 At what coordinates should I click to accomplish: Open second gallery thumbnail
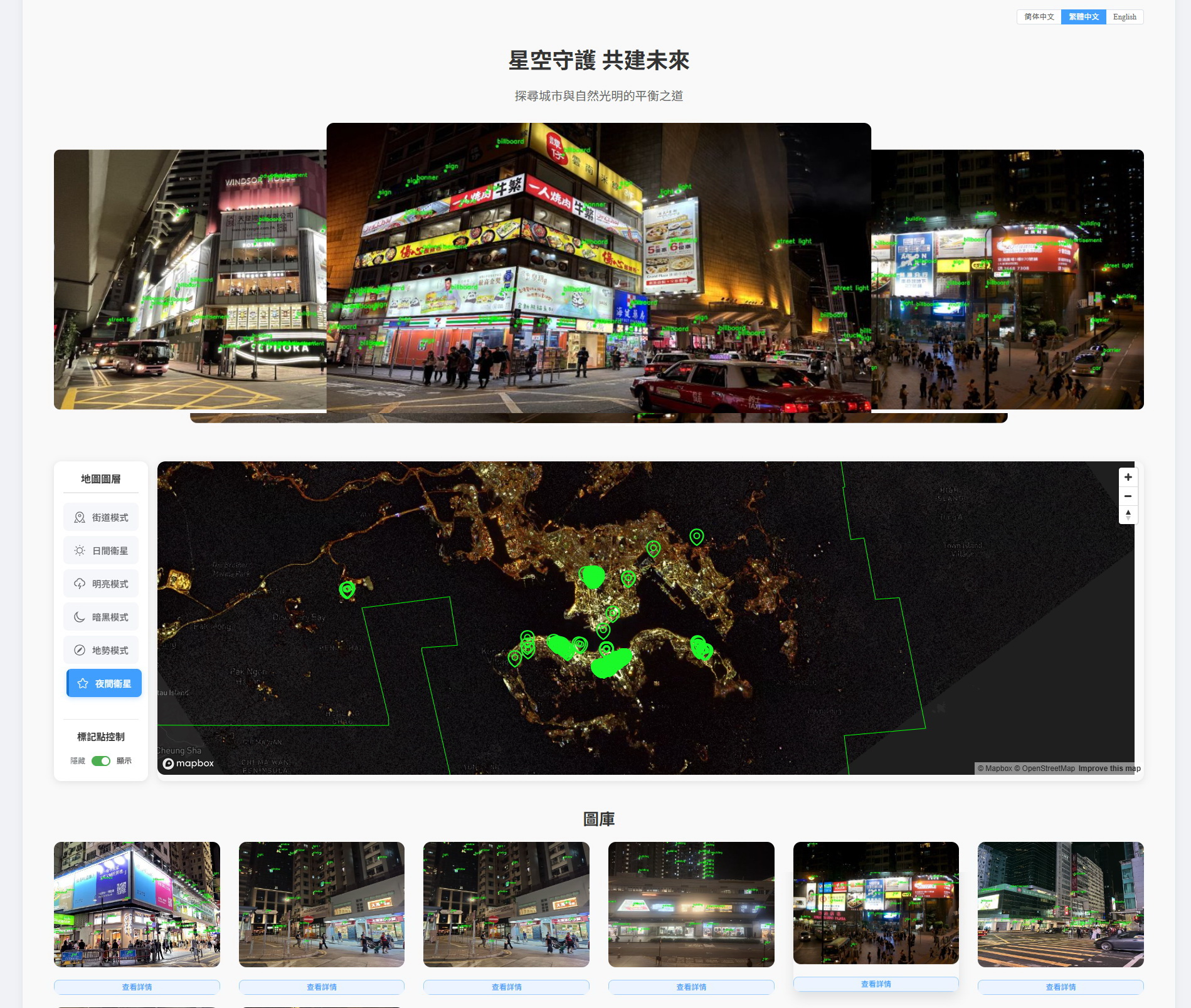click(322, 904)
